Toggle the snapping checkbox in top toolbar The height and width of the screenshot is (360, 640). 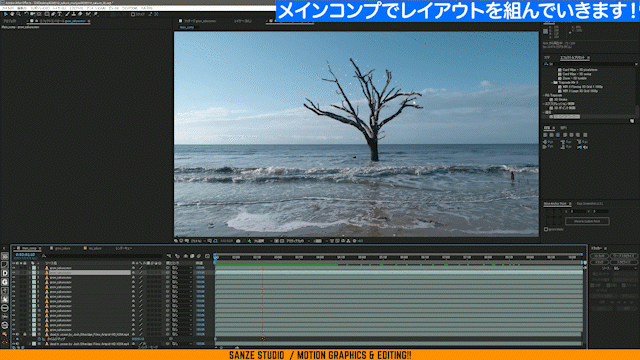pos(133,14)
